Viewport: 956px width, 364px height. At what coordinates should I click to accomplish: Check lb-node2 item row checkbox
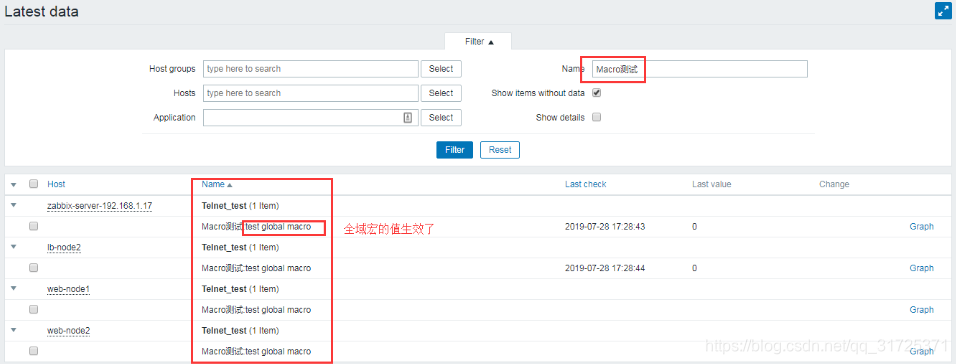(34, 268)
